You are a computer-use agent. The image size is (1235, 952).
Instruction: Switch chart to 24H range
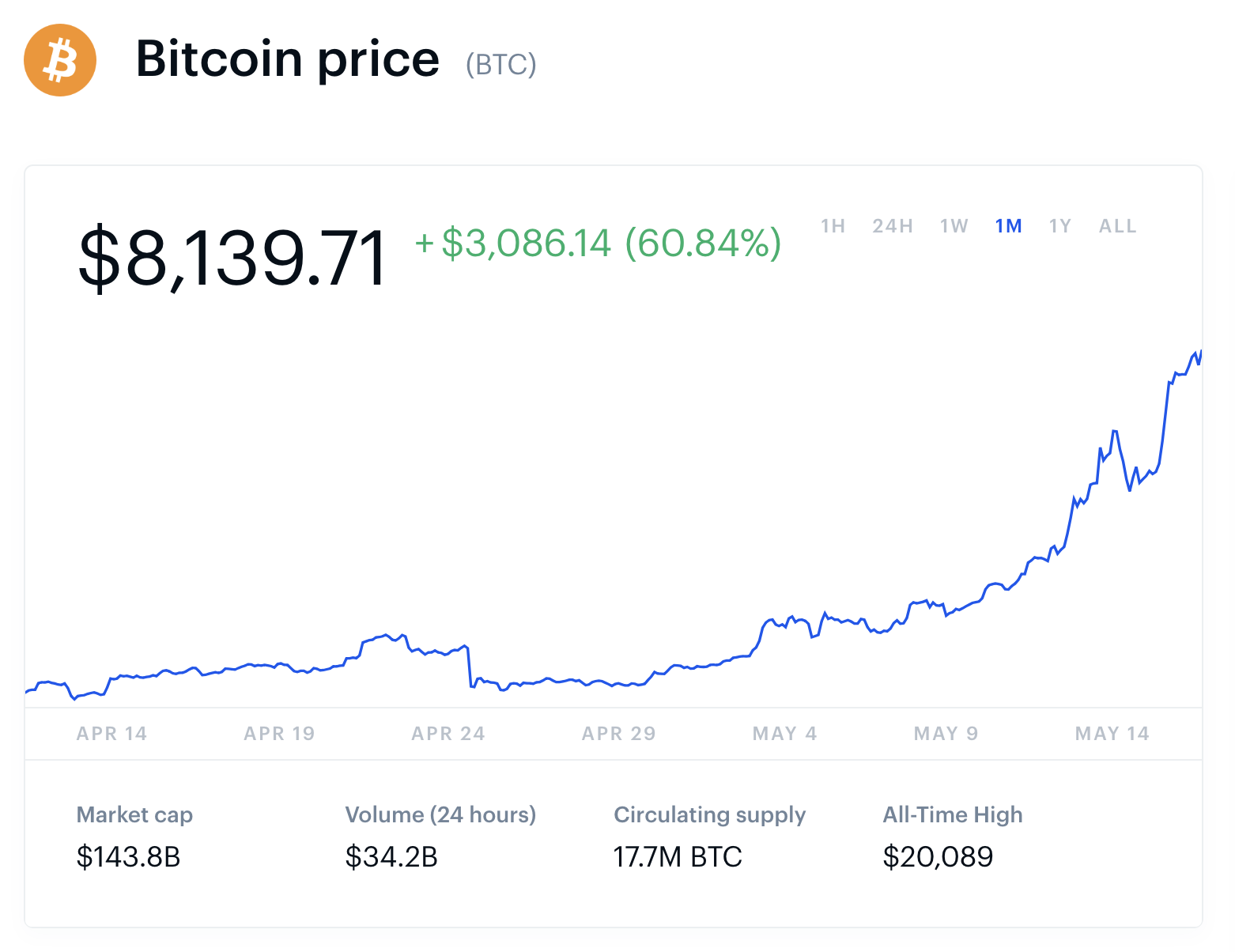[x=893, y=226]
